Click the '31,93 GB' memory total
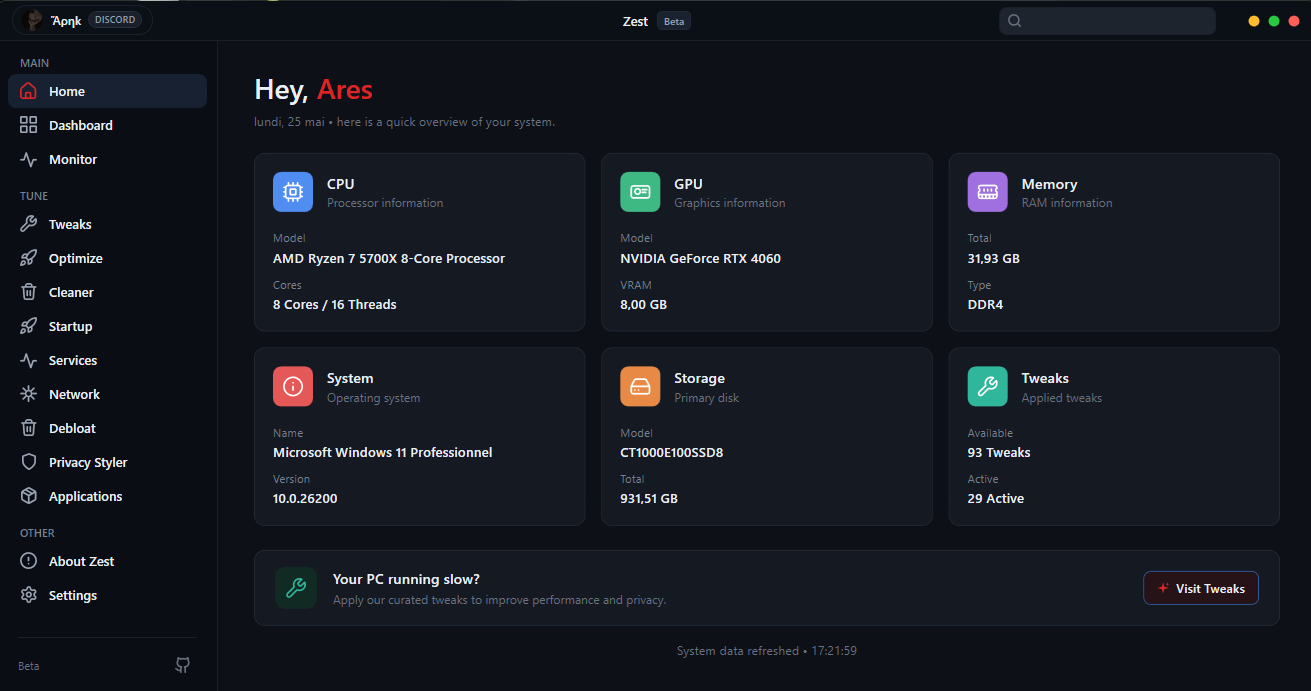Screen dimensions: 1311x691 click(x=994, y=258)
